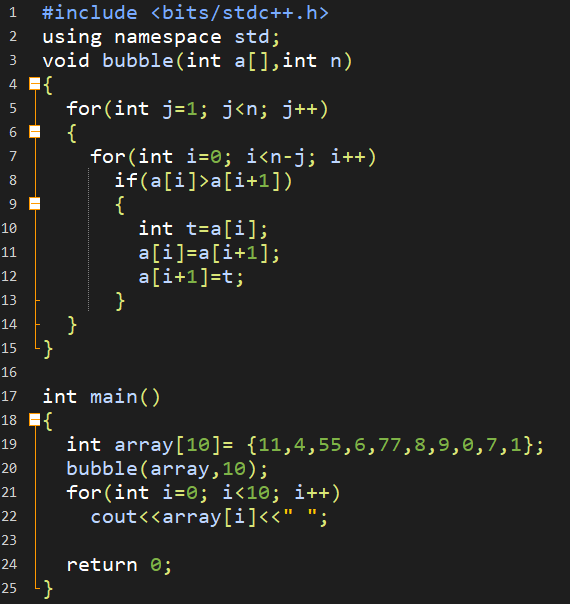Collapse the bubble function body fold marker
The image size is (570, 604).
click(x=35, y=84)
